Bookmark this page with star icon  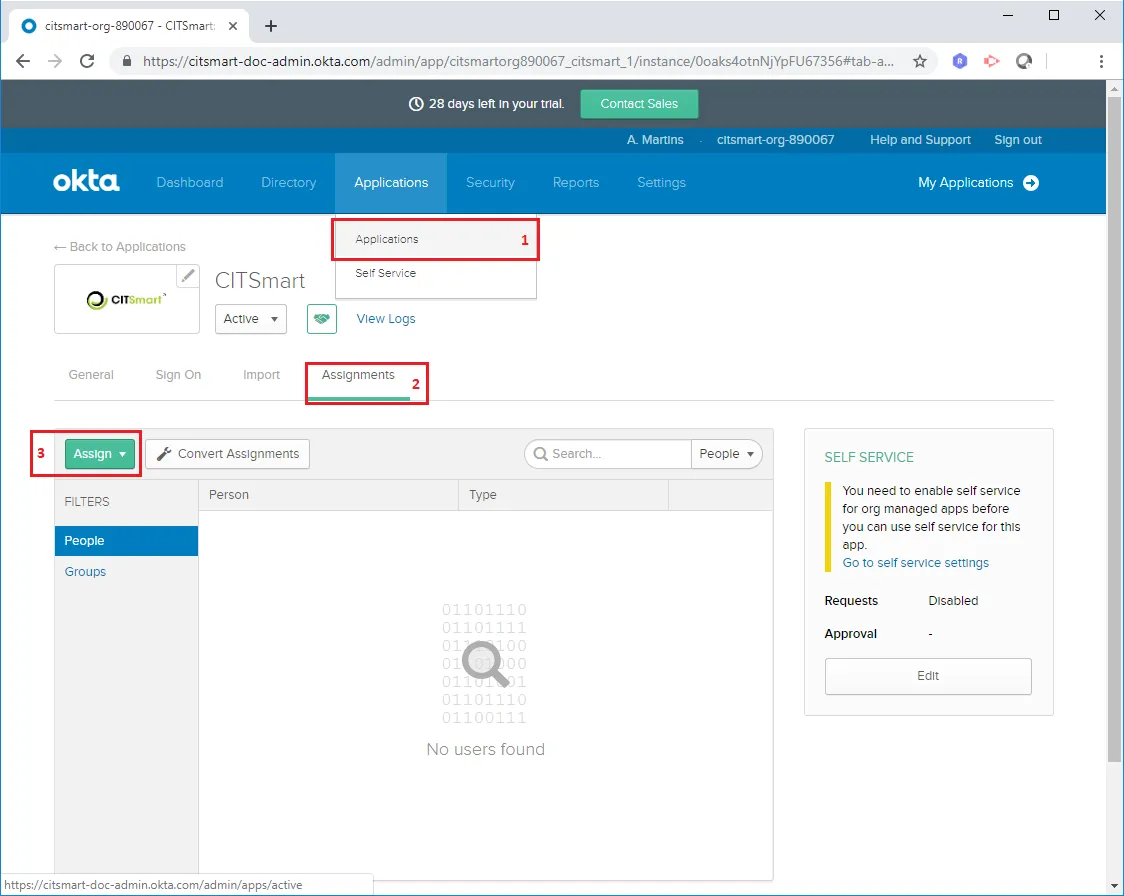(920, 62)
